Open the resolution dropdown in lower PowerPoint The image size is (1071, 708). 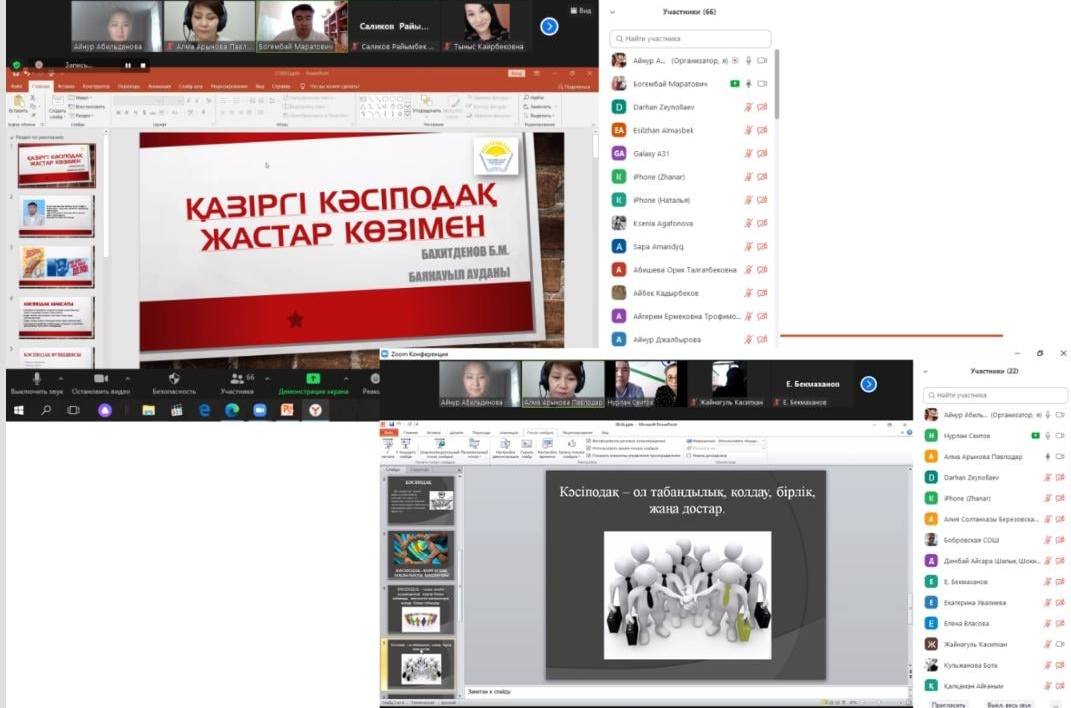762,441
